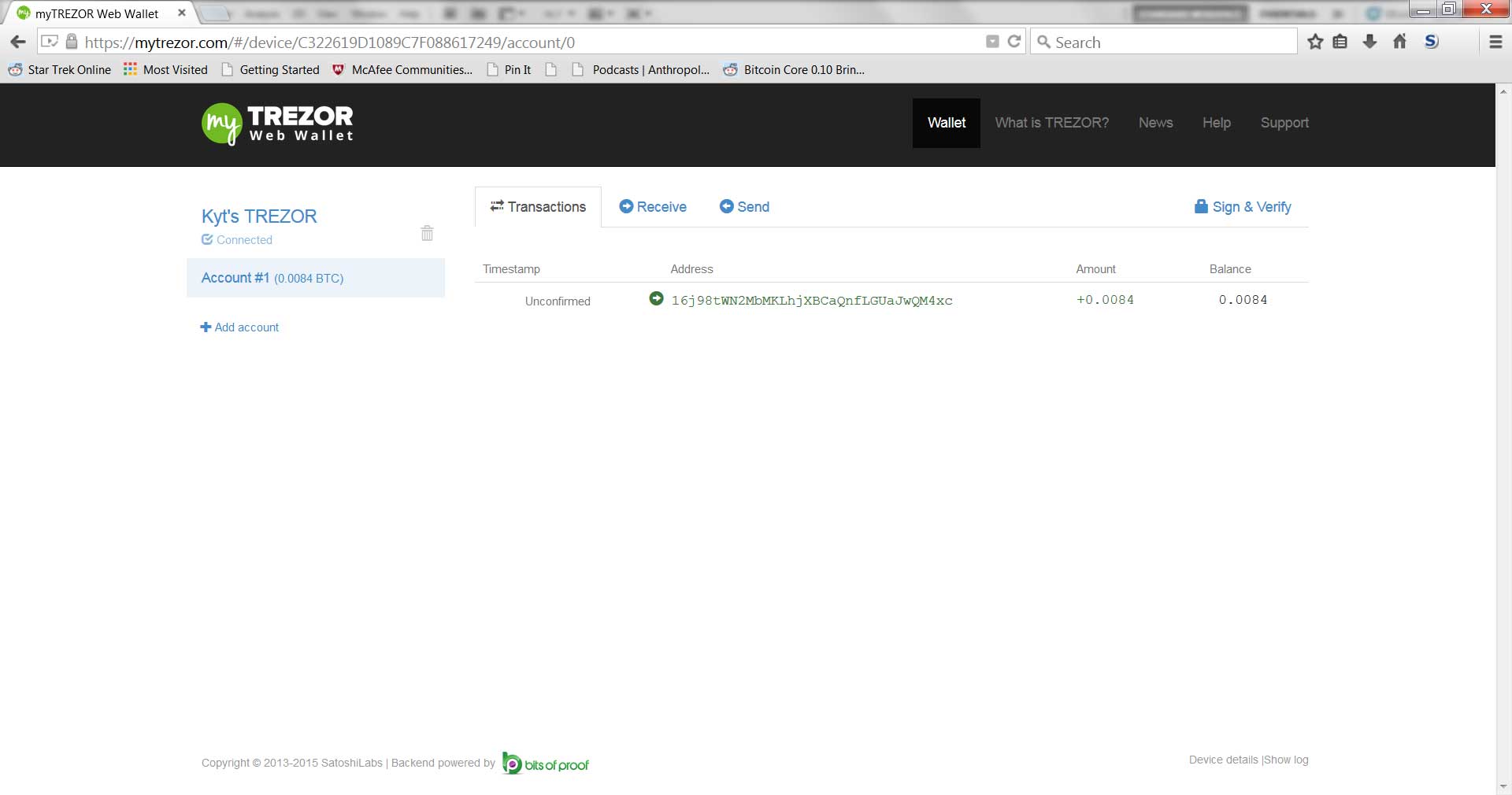Open the Getting Started bookmark
The image size is (1512, 795).
[x=271, y=69]
